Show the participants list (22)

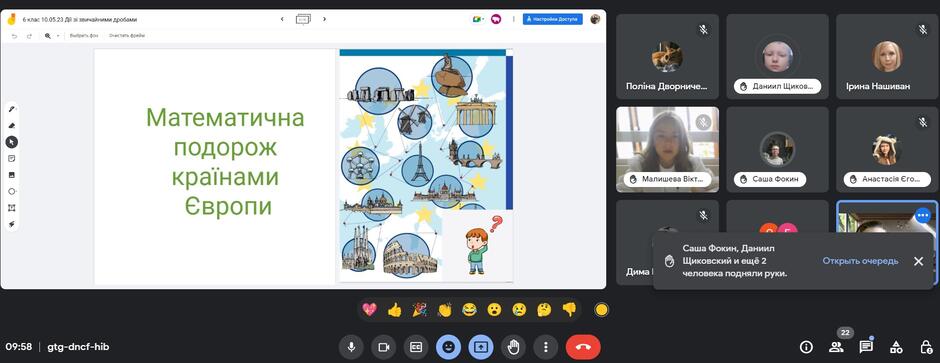coord(836,346)
